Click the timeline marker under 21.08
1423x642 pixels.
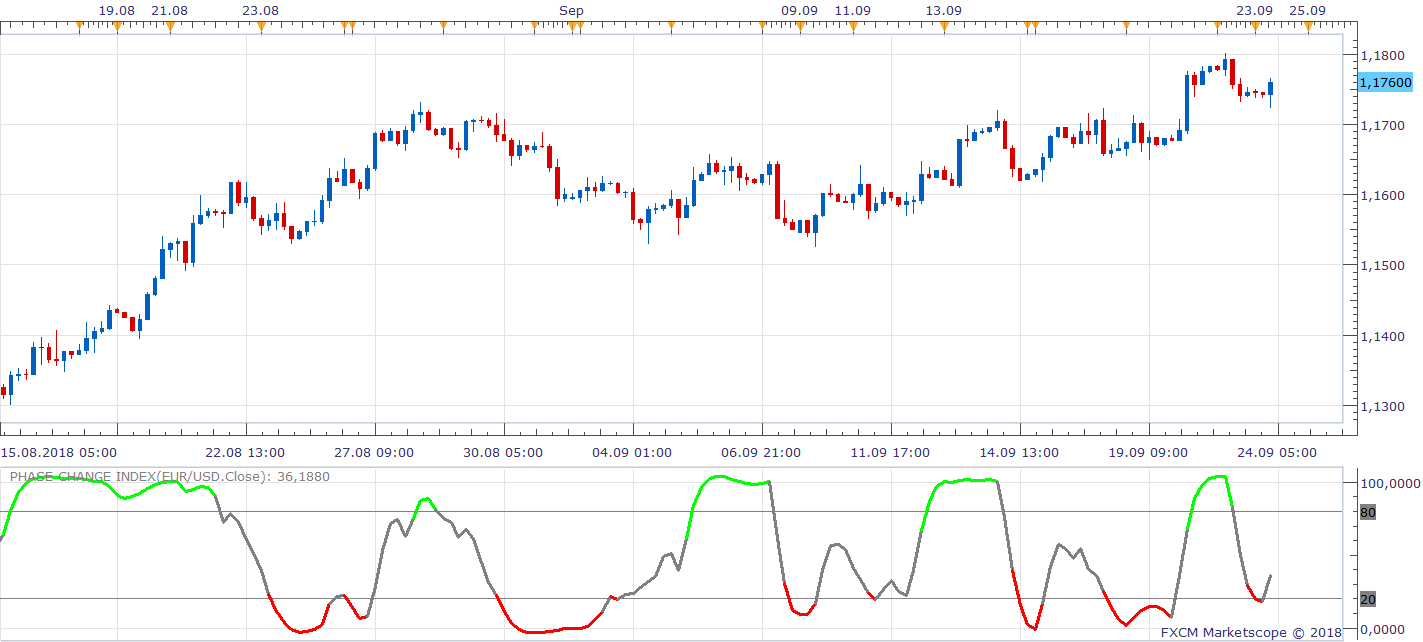pos(170,27)
